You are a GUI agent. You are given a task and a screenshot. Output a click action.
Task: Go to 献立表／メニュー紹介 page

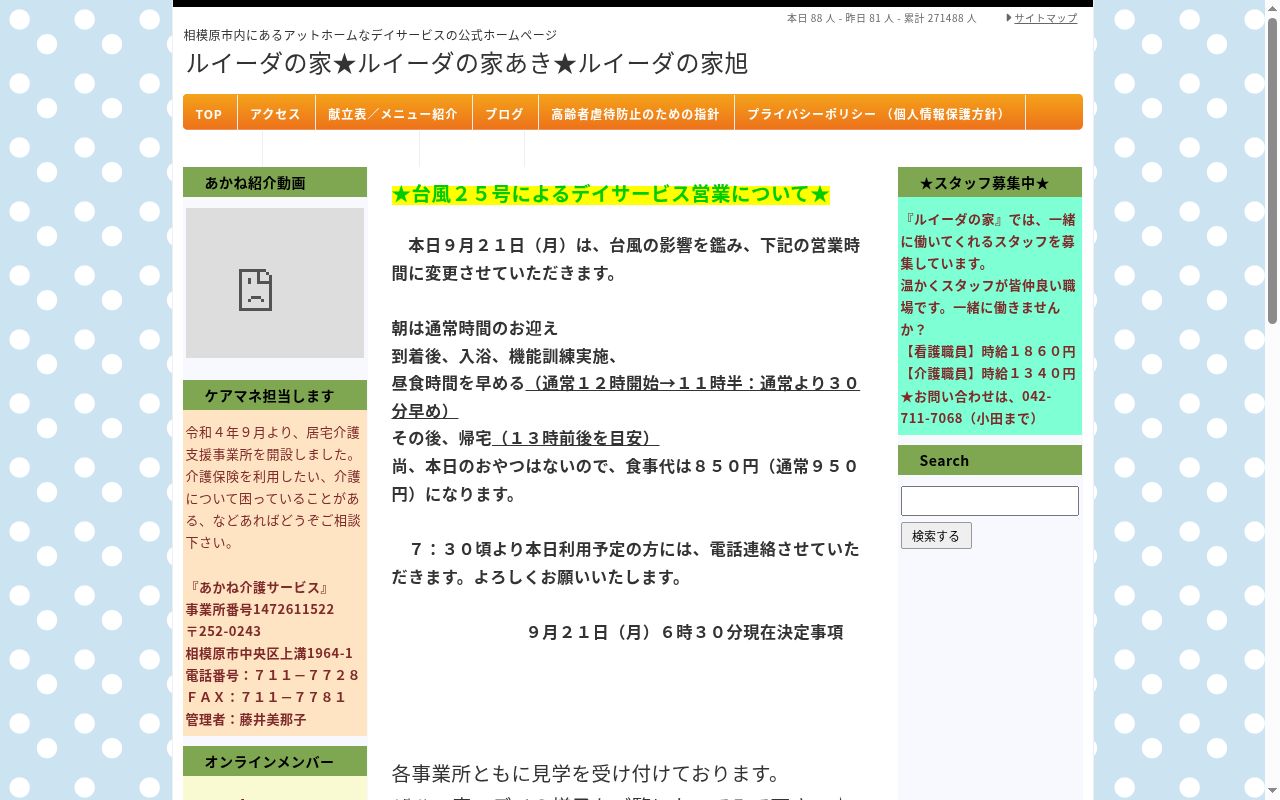point(393,113)
